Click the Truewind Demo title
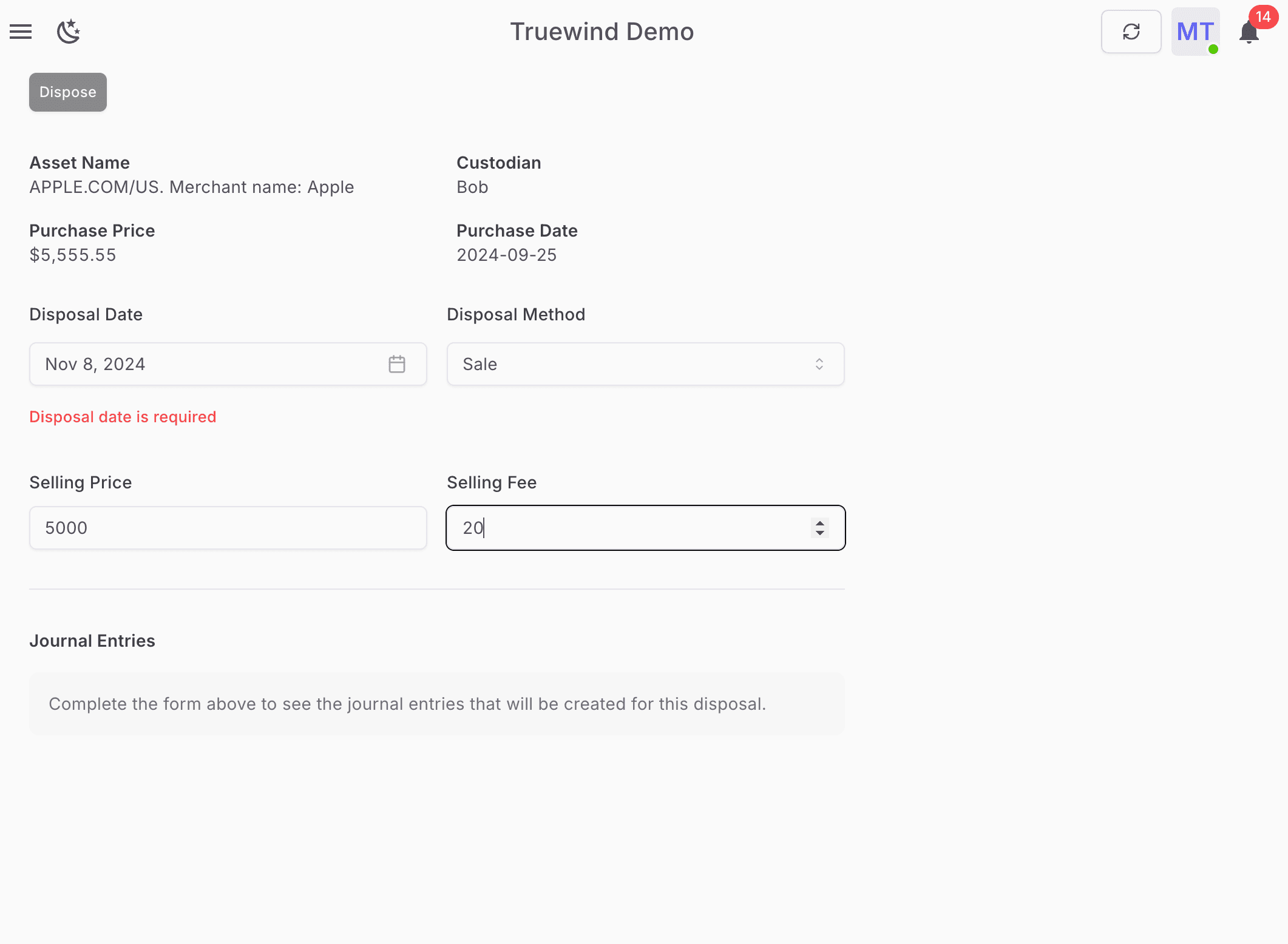The height and width of the screenshot is (944, 1288). 602,32
